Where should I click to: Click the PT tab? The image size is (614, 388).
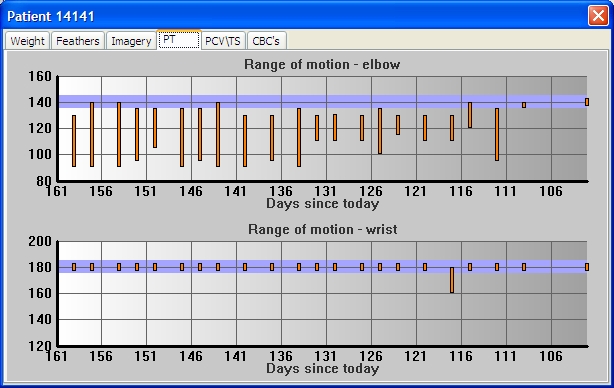(179, 40)
